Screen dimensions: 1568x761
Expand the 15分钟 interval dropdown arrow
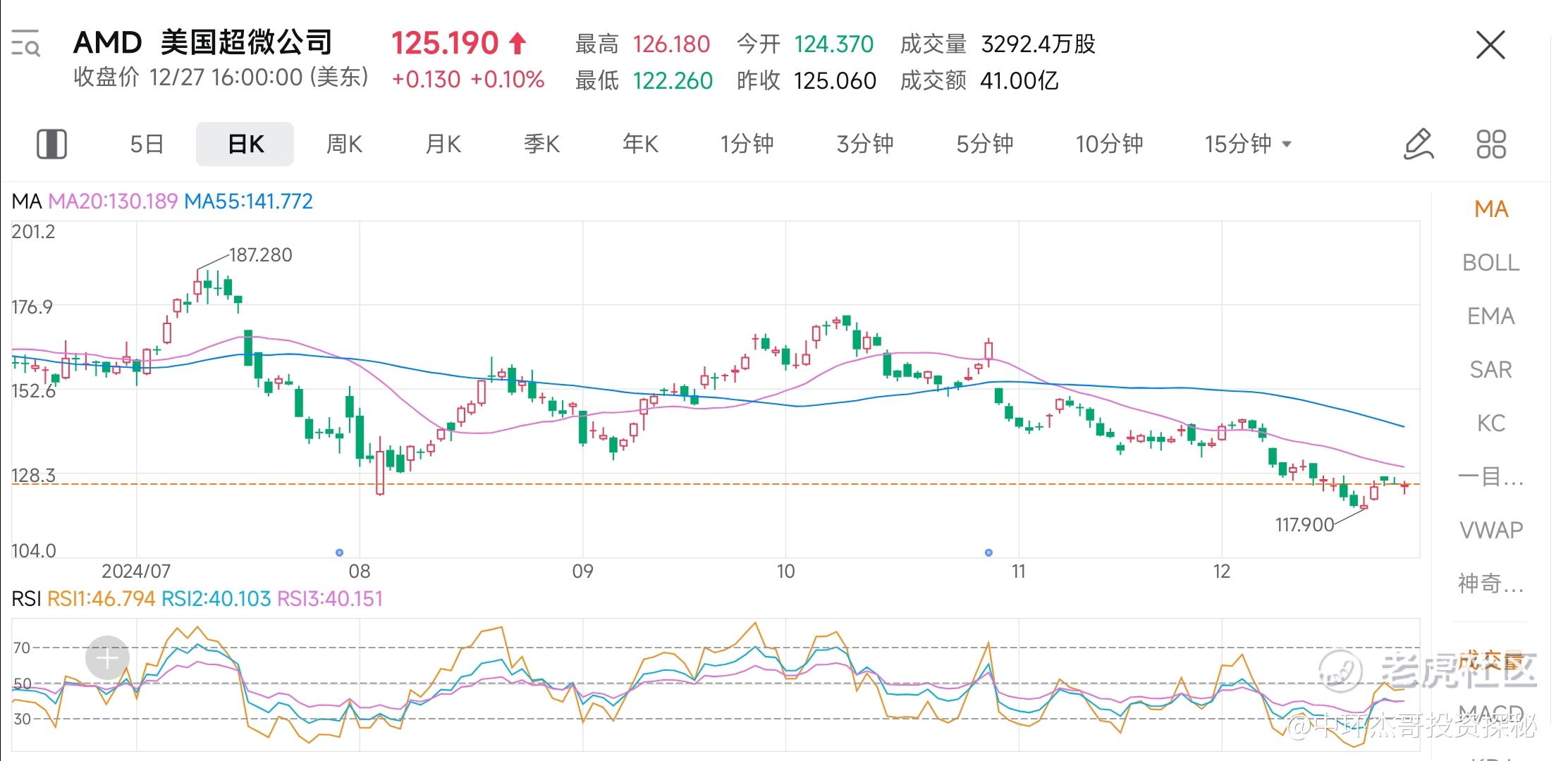point(1287,144)
